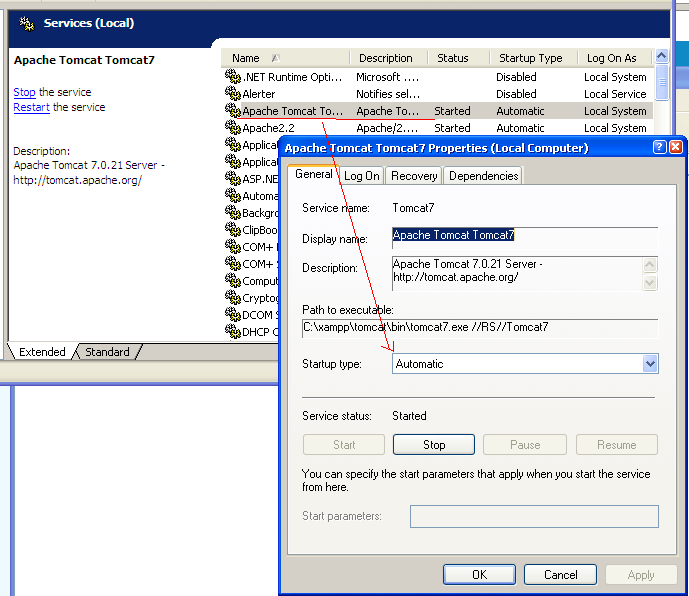Select the Apache2.2 service name
Image resolution: width=689 pixels, height=596 pixels.
coord(268,128)
